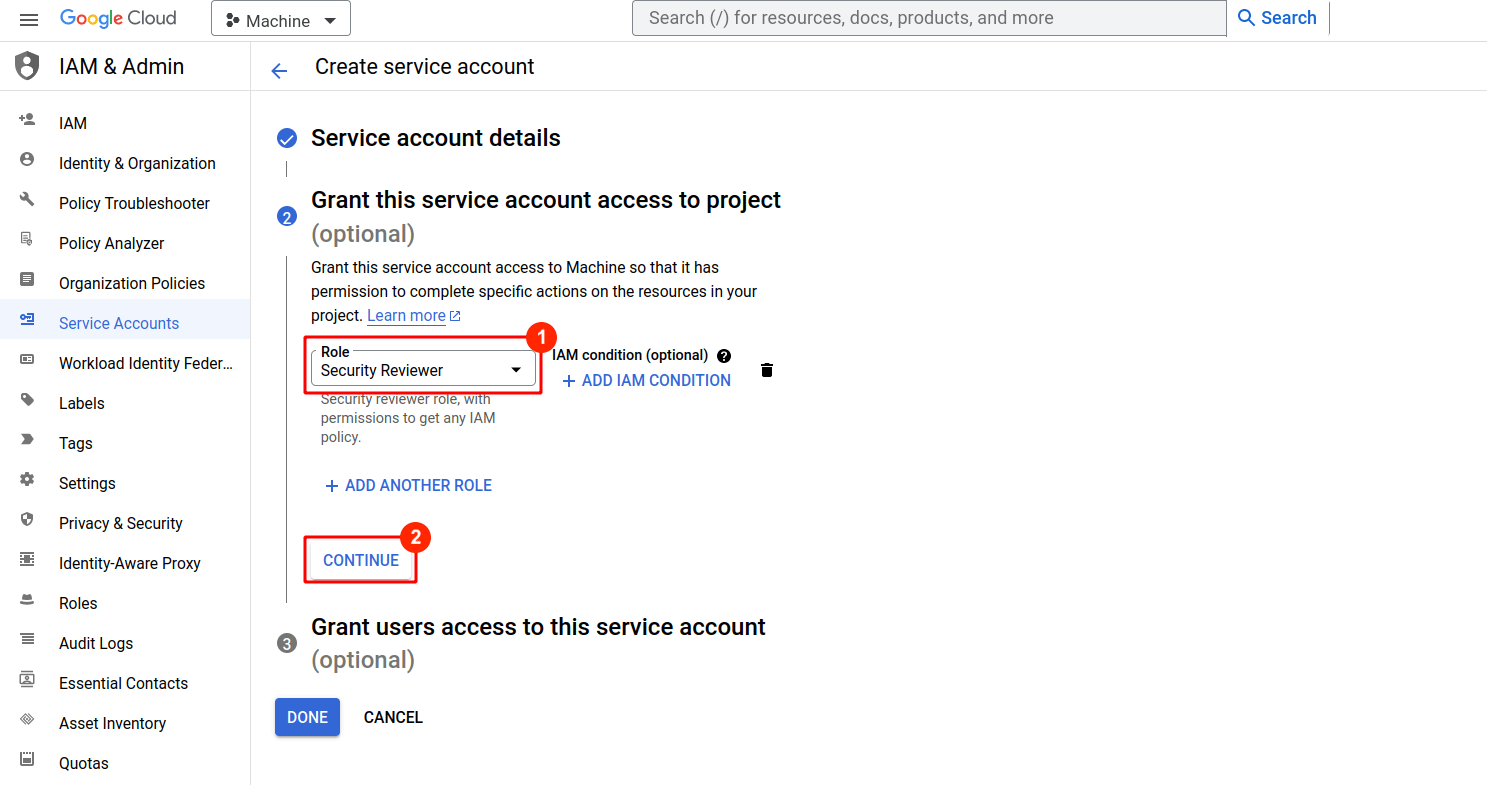This screenshot has width=1487, height=785.
Task: Click the Privacy & Security shield icon
Action: (27, 520)
